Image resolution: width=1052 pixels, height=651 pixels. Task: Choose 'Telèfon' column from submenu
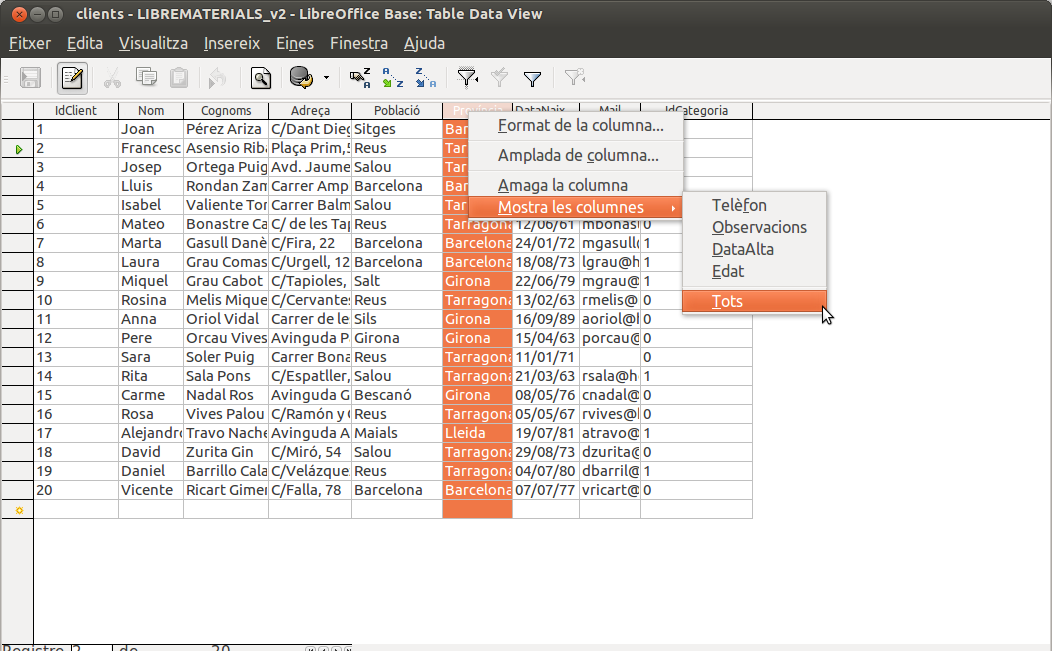point(739,205)
